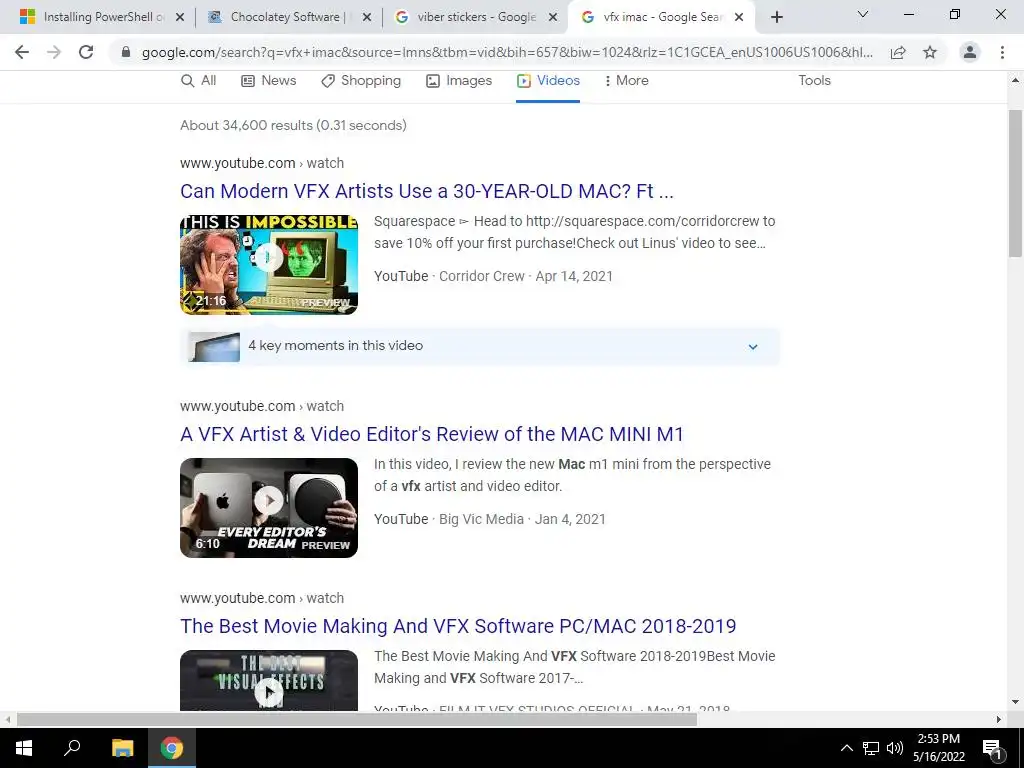This screenshot has height=768, width=1024.
Task: Open File Explorer from taskbar
Action: click(122, 748)
